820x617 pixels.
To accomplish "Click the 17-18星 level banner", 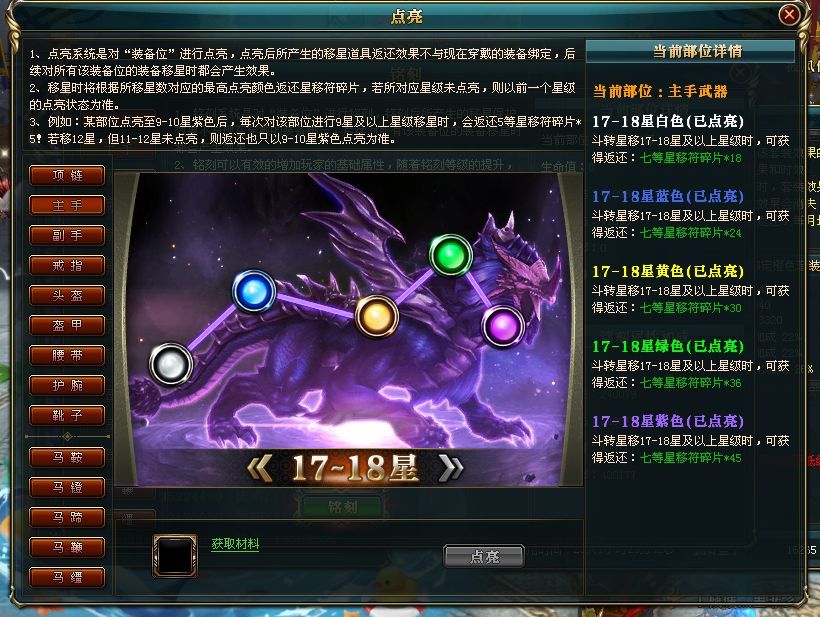I will tap(355, 467).
